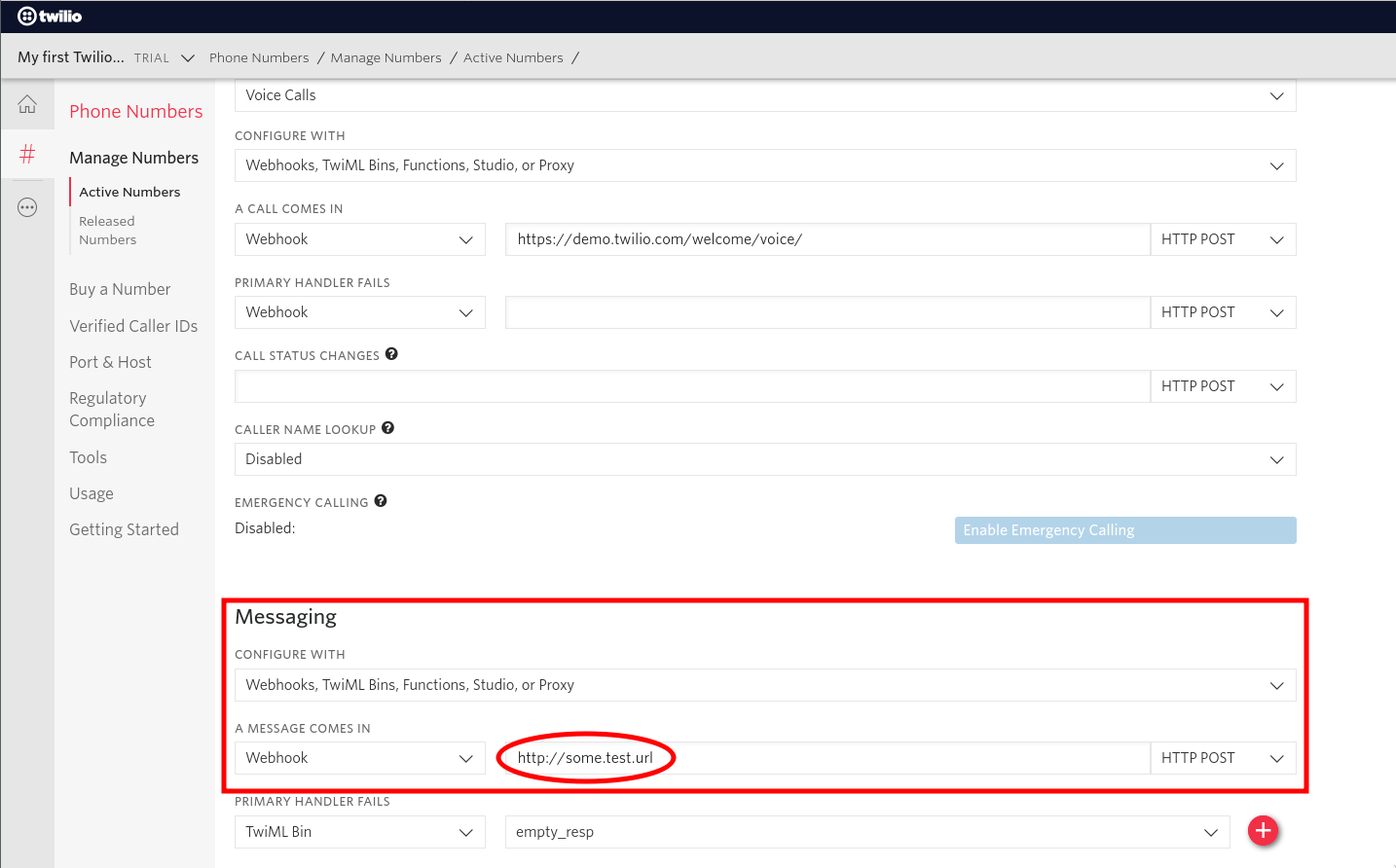Click the empty voice fallback URL field
This screenshot has height=868, width=1396.
pyautogui.click(x=827, y=312)
